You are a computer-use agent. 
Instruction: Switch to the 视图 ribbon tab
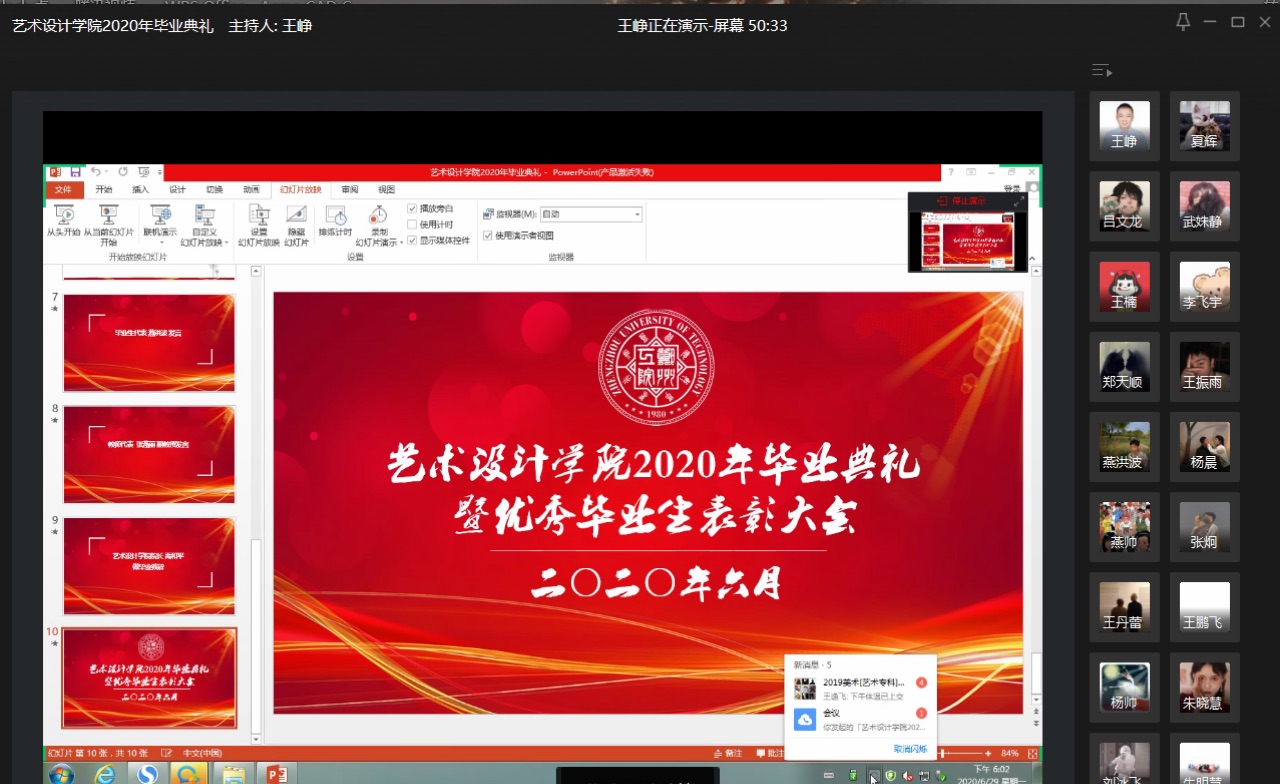point(386,189)
